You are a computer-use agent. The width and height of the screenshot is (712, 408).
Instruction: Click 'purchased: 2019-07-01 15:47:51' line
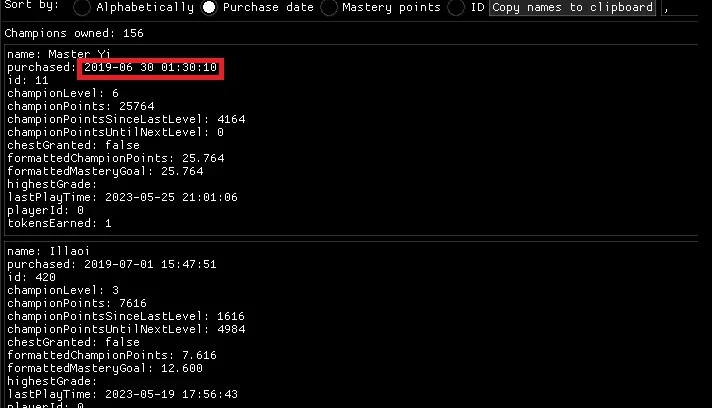pyautogui.click(x=112, y=264)
